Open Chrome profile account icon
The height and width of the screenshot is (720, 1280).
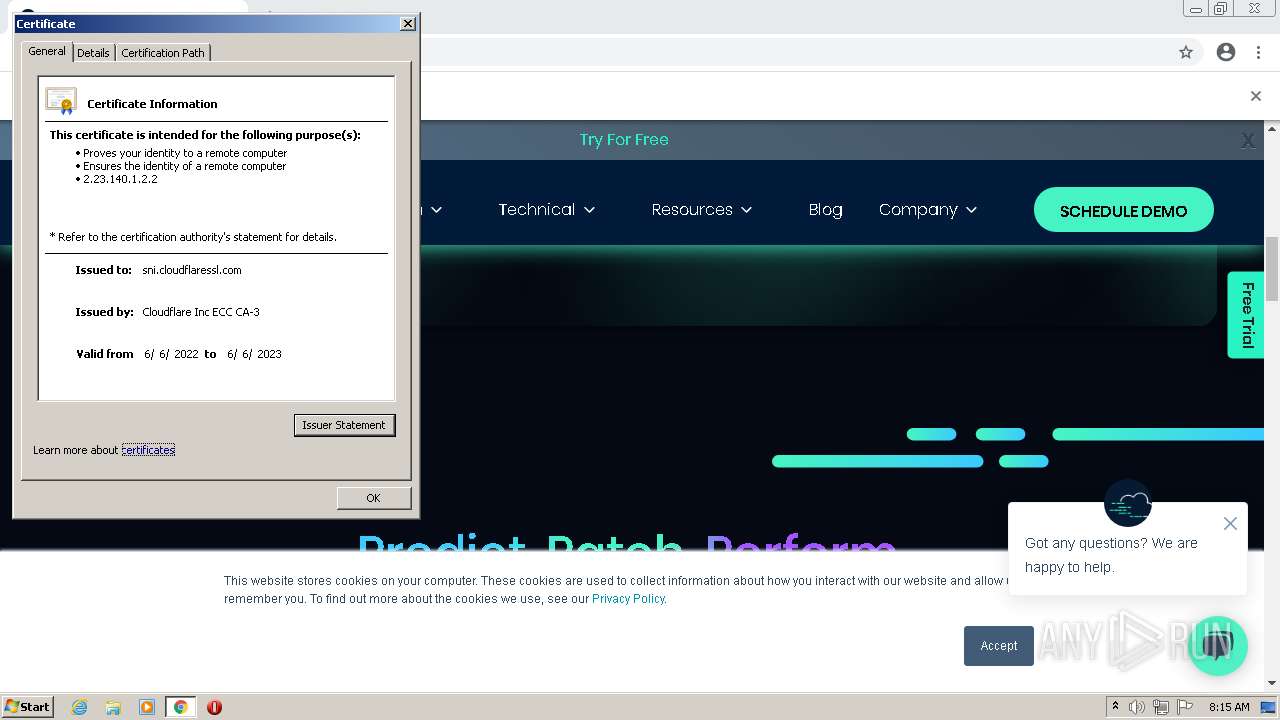pyautogui.click(x=1226, y=52)
